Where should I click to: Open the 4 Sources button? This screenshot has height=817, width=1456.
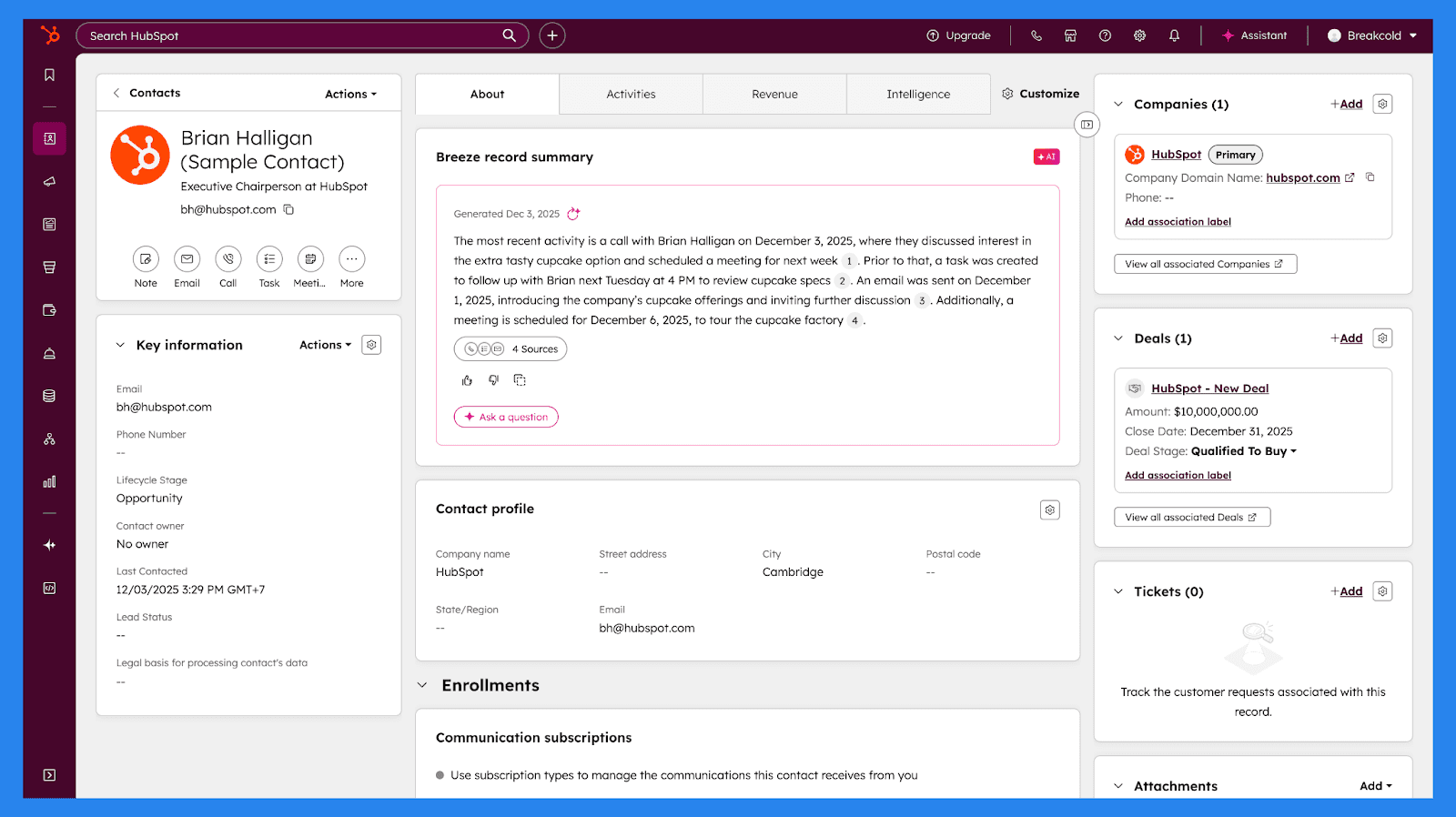(511, 348)
